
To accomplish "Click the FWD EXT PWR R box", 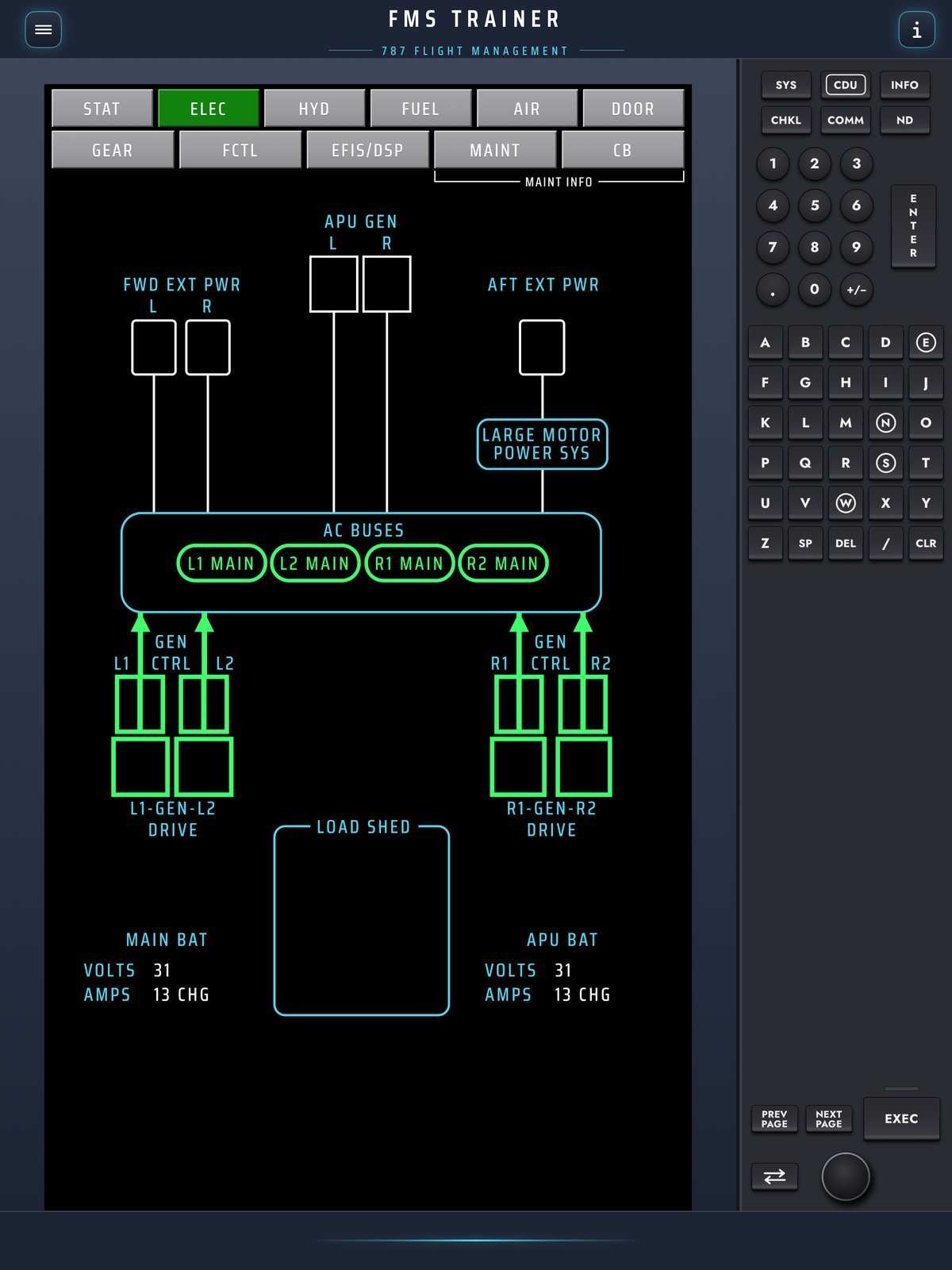I will pos(208,348).
